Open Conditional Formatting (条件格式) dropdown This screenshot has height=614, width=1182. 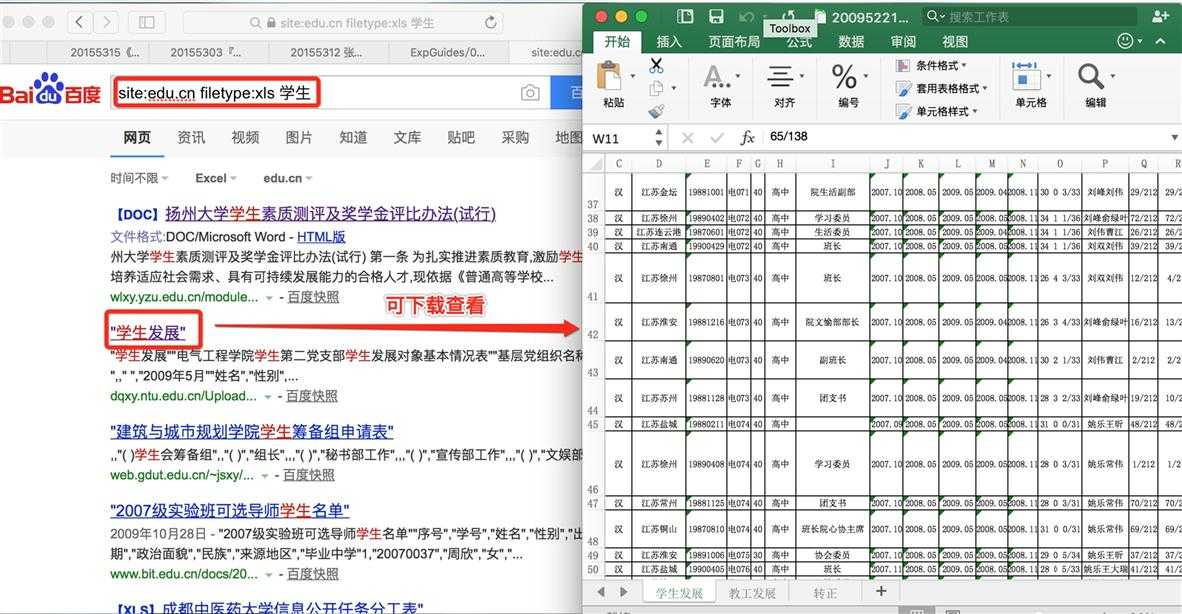pos(932,66)
